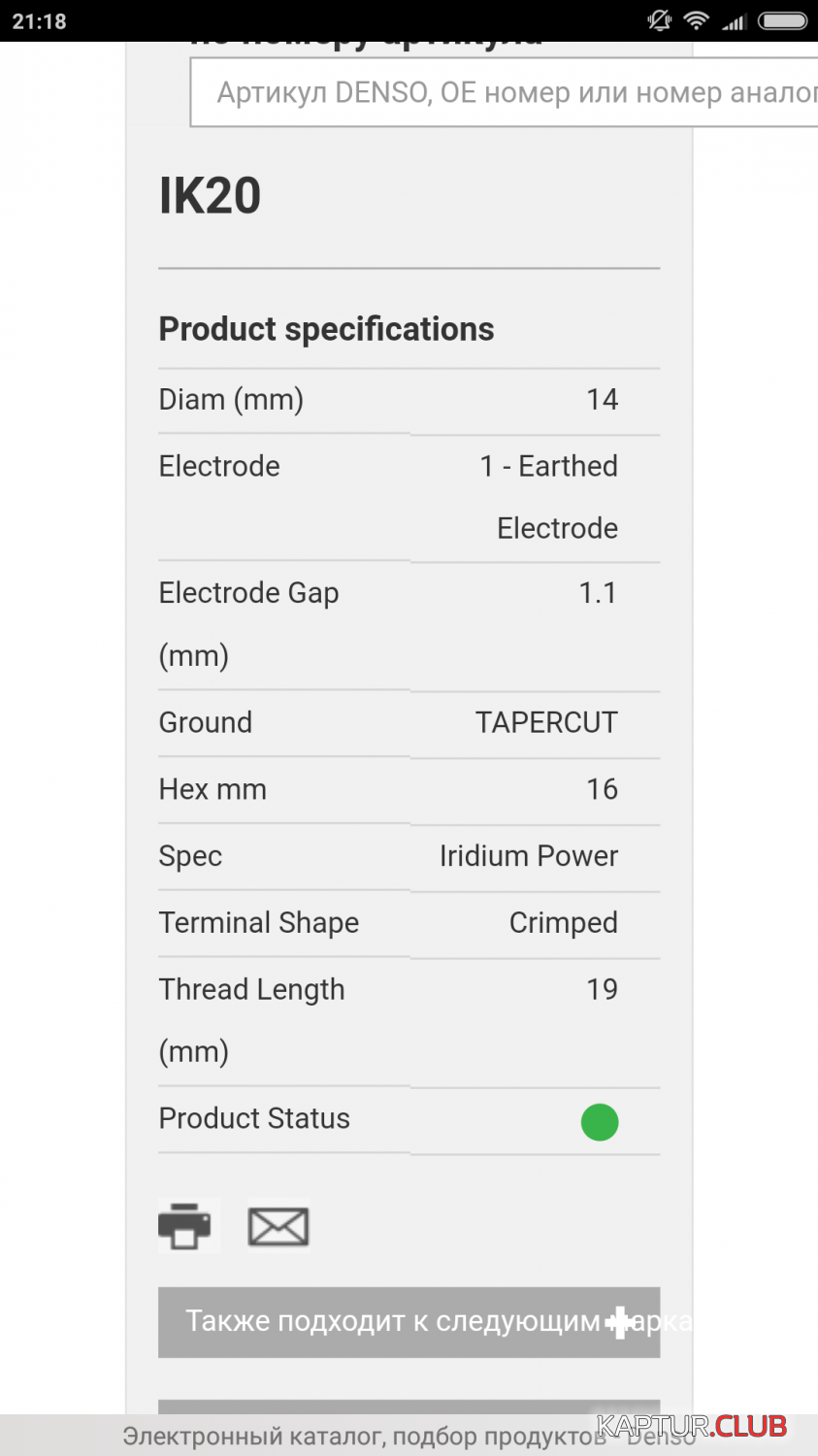Screen dimensions: 818x1456
Task: Click the Product specifications heading
Action: tap(326, 329)
